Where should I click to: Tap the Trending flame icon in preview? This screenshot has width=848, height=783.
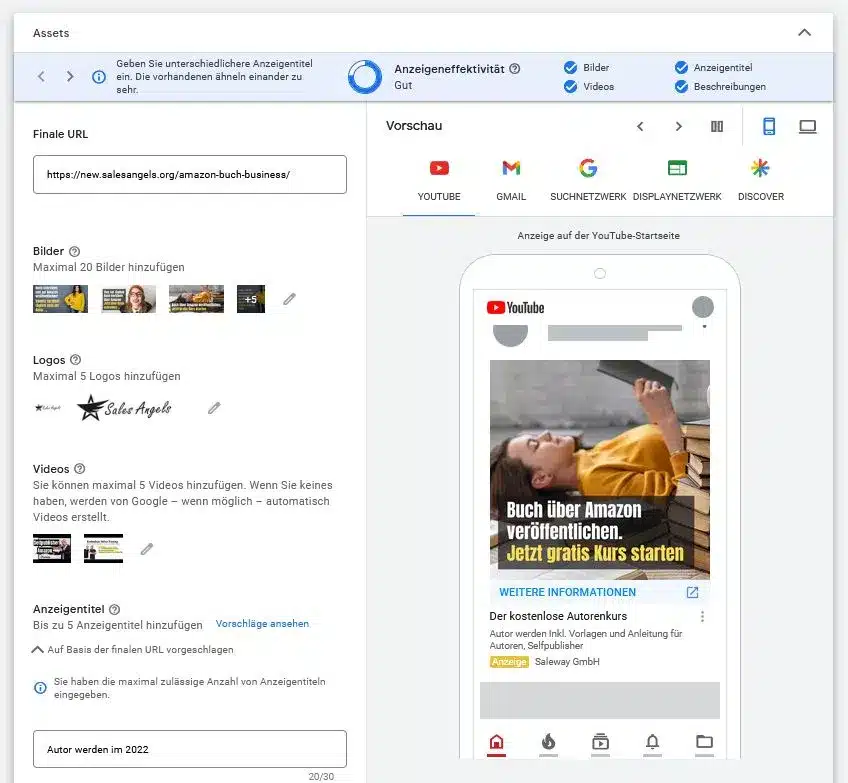[548, 742]
